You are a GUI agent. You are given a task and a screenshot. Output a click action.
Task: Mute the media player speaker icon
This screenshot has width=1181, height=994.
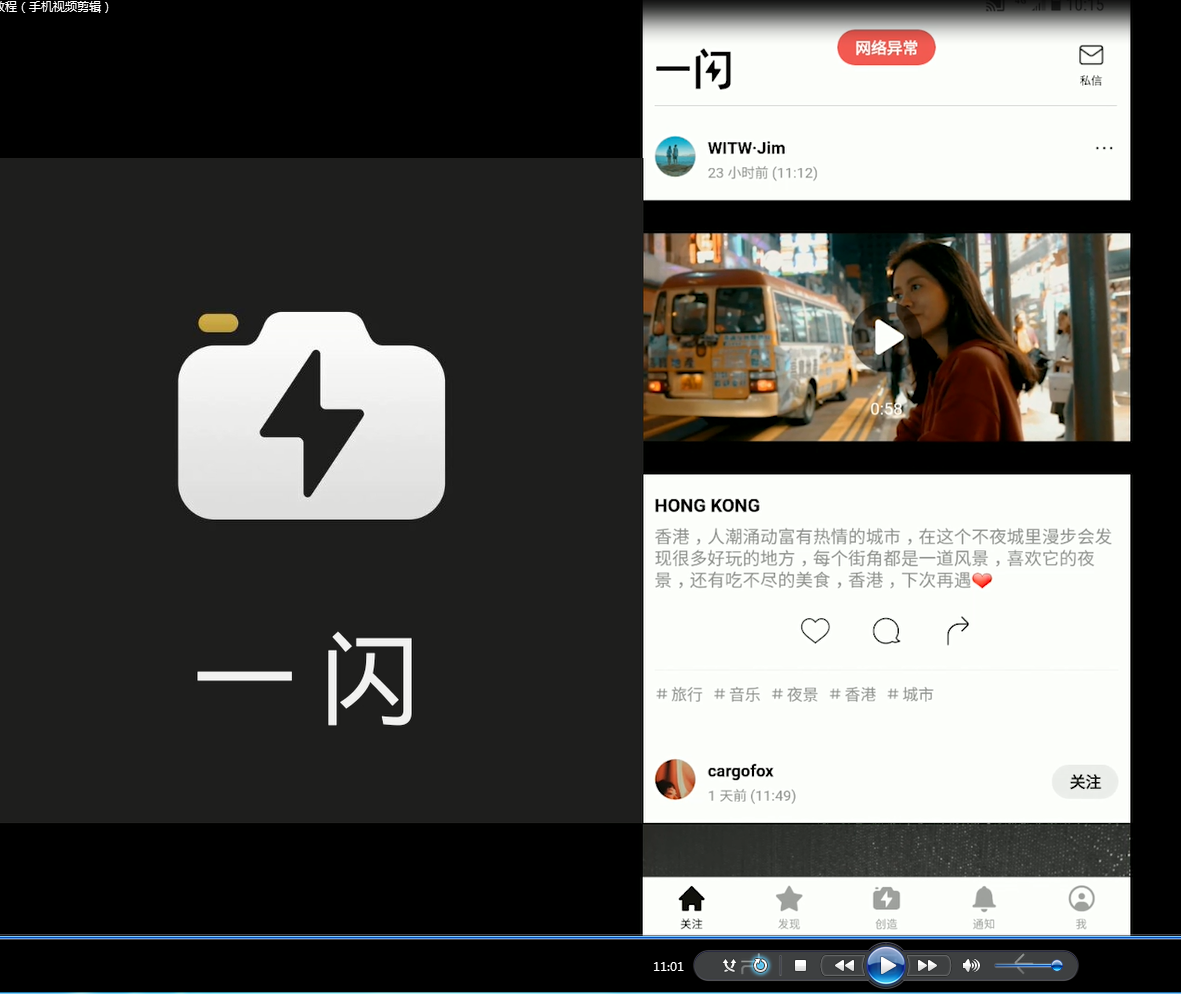[x=970, y=965]
